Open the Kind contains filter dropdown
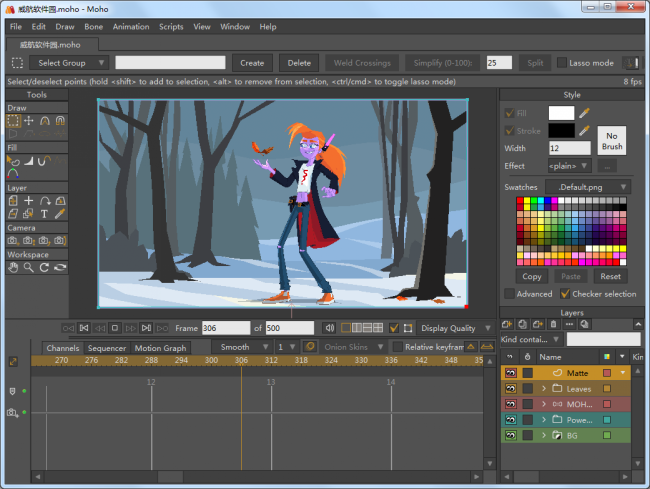Viewport: 650px width, 489px height. (531, 339)
